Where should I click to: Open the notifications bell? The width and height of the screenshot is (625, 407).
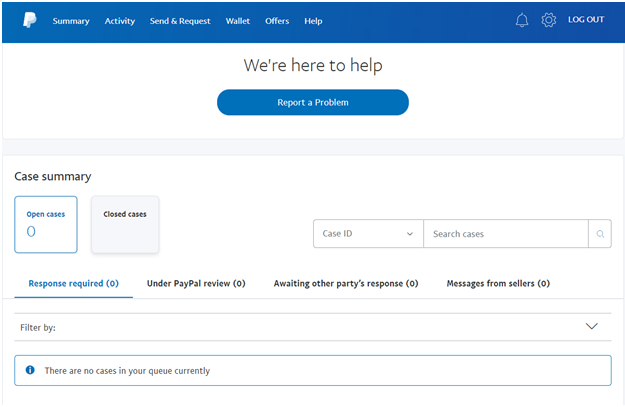522,20
